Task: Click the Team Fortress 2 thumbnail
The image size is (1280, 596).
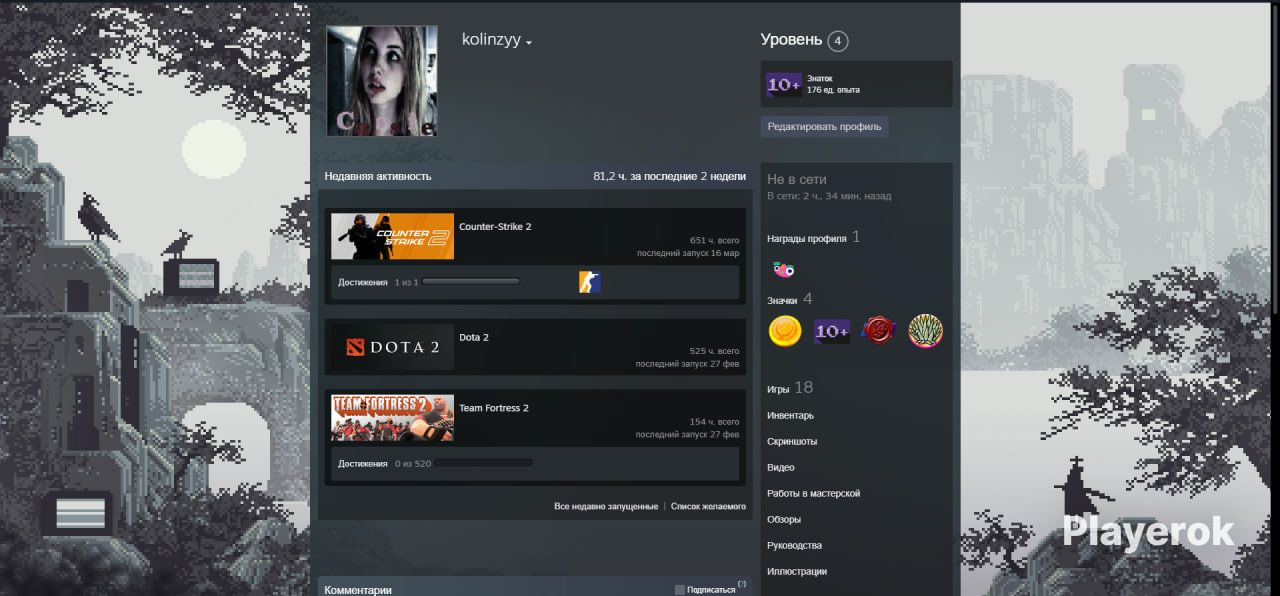Action: tap(392, 418)
